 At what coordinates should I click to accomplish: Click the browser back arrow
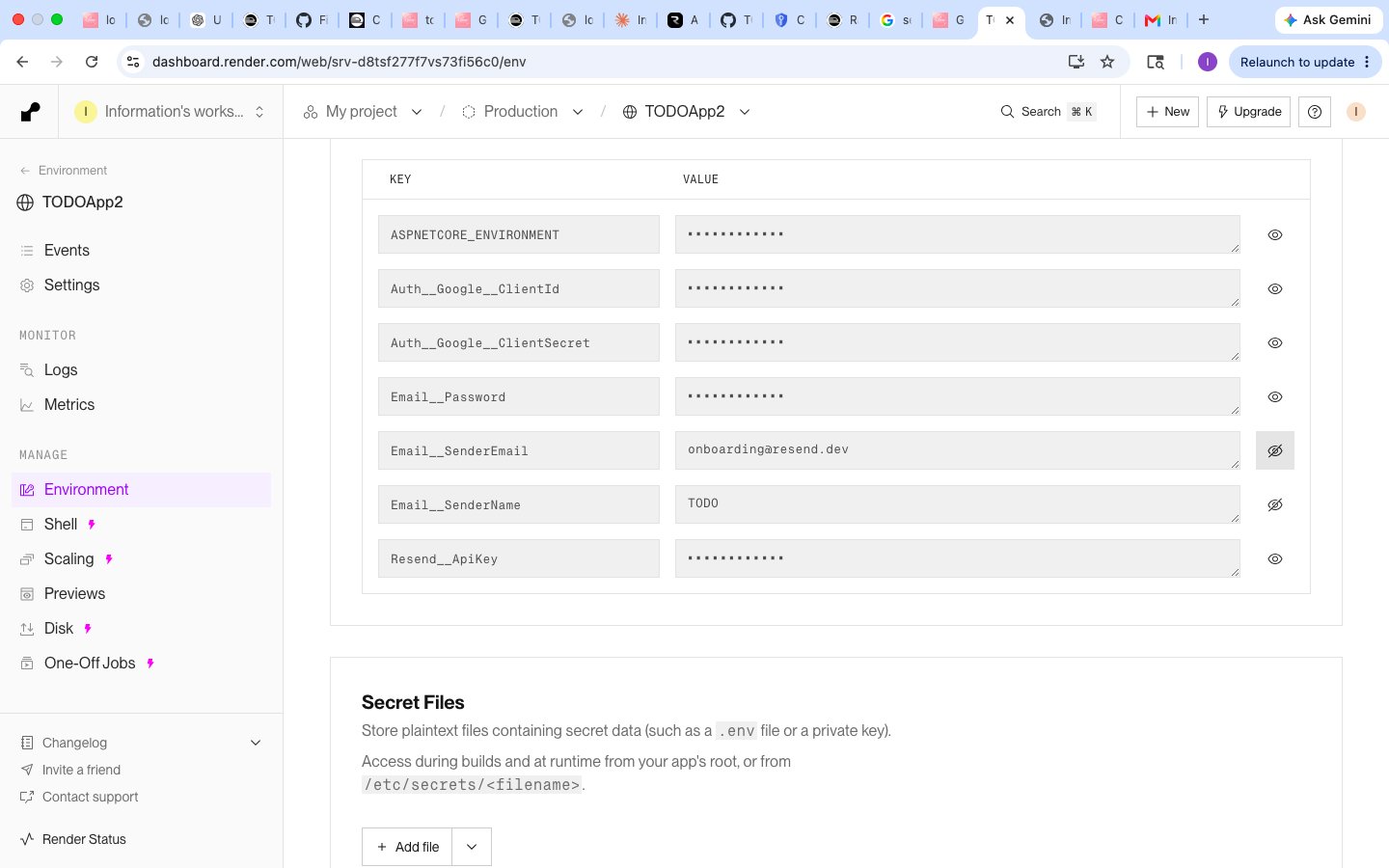(22, 62)
